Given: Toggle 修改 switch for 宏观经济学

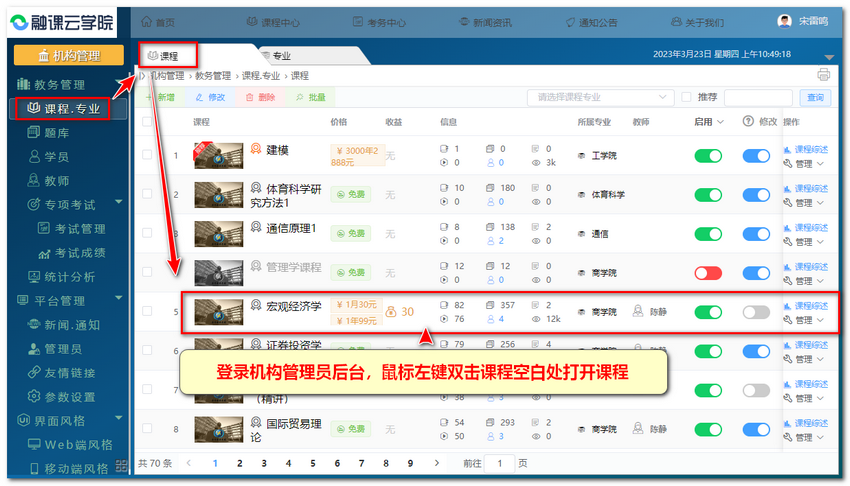Looking at the screenshot, I should click(x=756, y=312).
